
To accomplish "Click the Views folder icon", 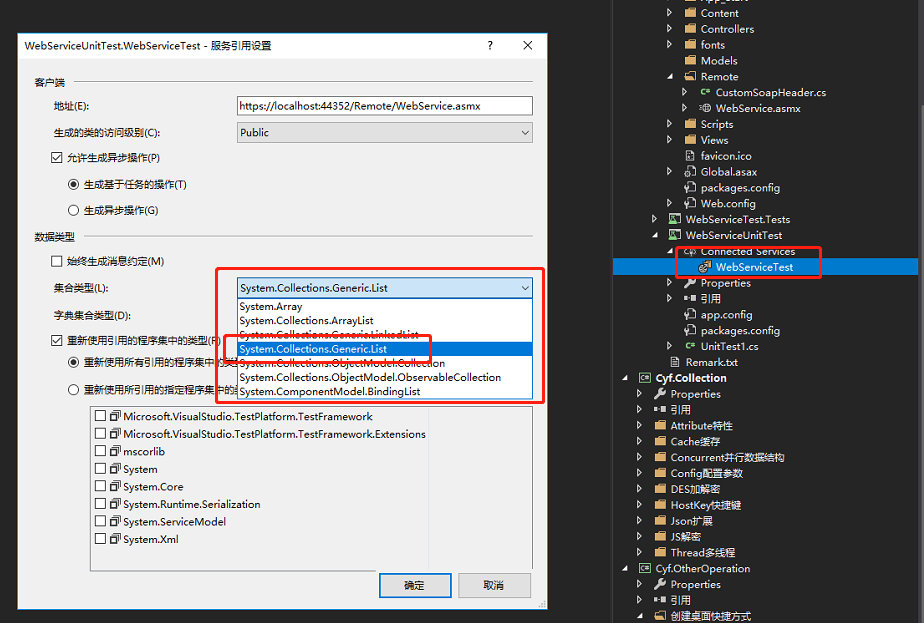I will tap(690, 140).
